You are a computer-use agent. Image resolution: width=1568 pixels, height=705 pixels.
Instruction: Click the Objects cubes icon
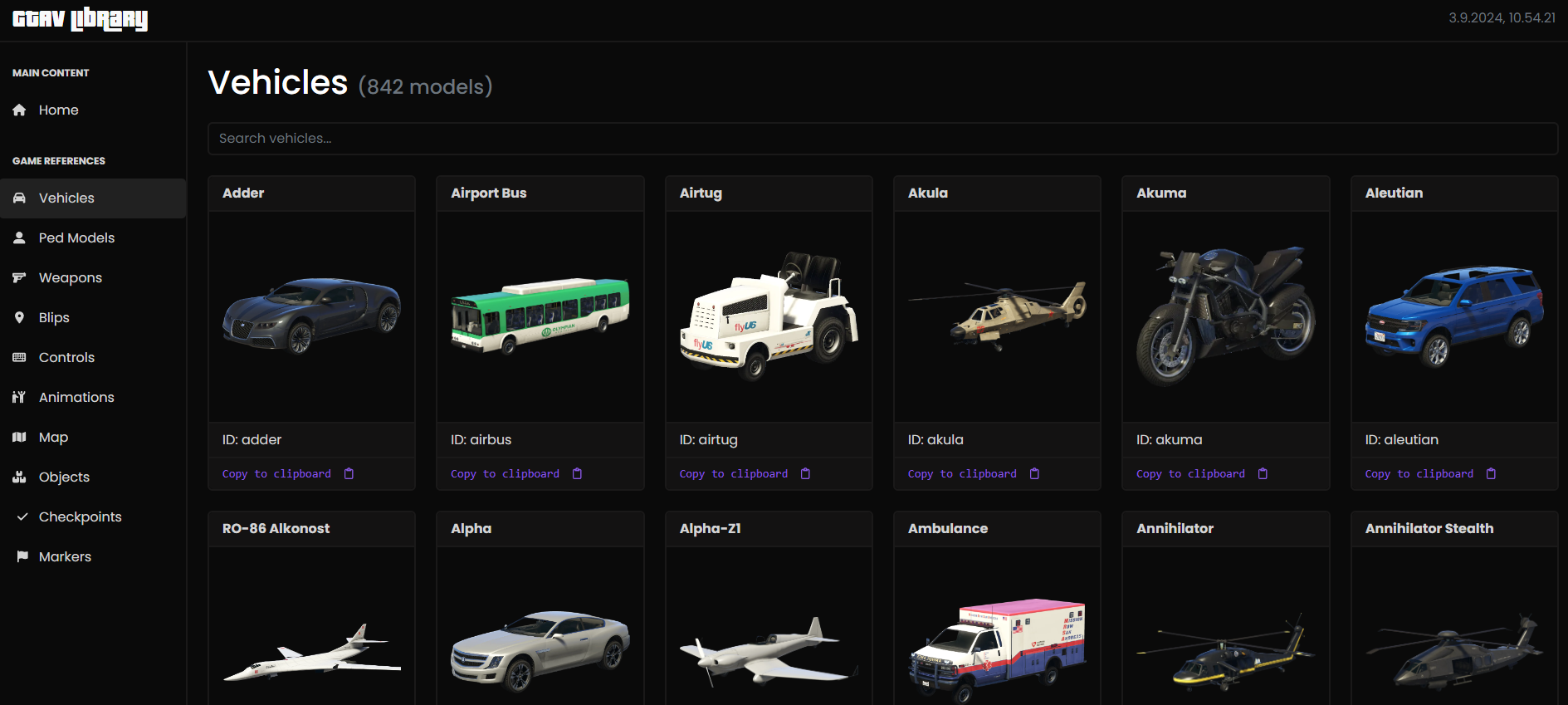coord(19,477)
